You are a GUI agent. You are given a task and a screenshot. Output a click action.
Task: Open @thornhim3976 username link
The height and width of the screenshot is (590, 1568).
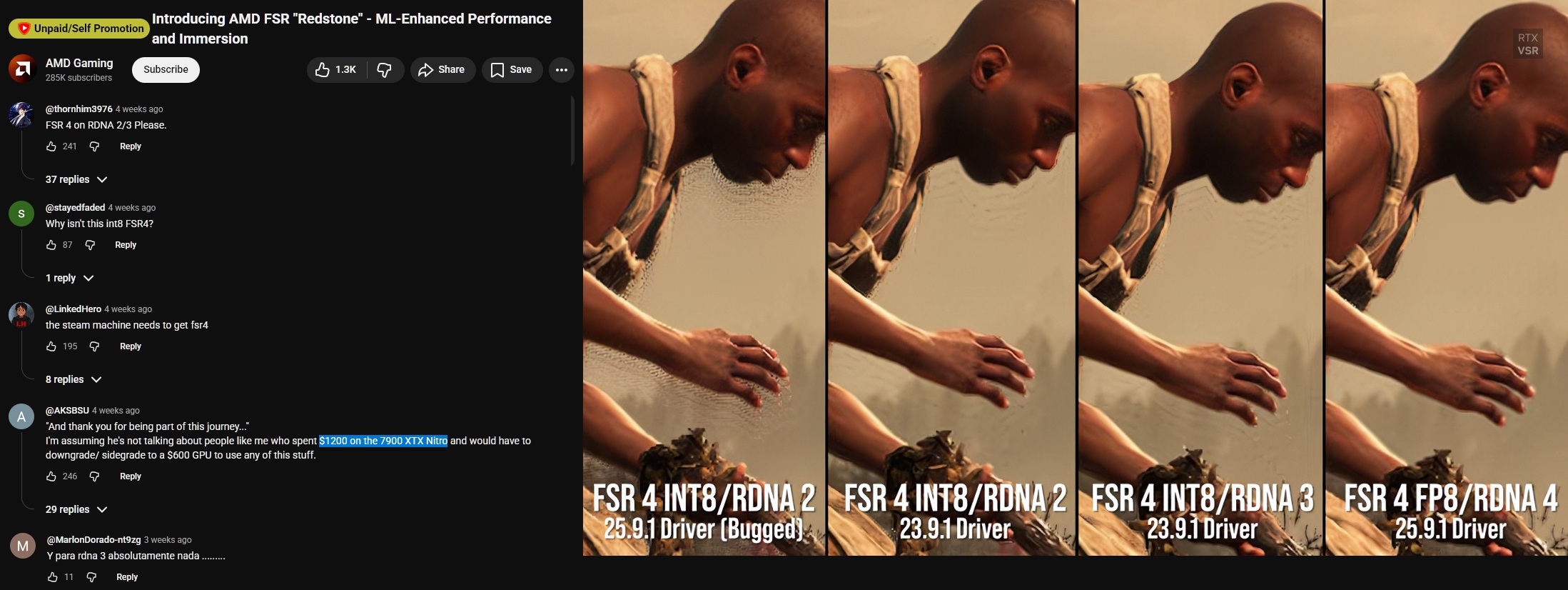[x=79, y=109]
